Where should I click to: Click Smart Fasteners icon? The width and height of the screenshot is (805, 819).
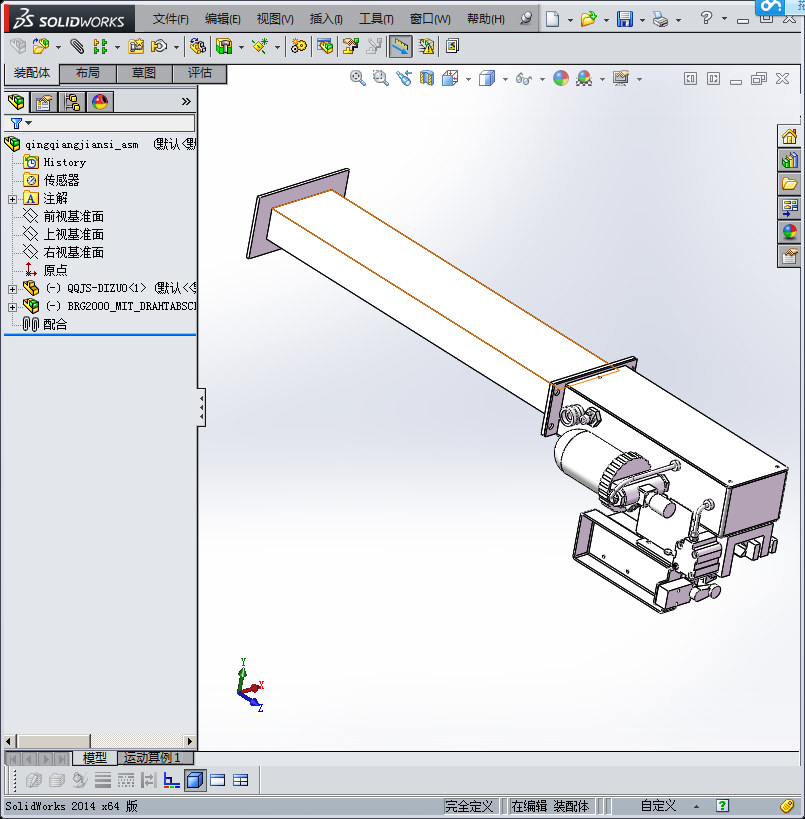(136, 46)
